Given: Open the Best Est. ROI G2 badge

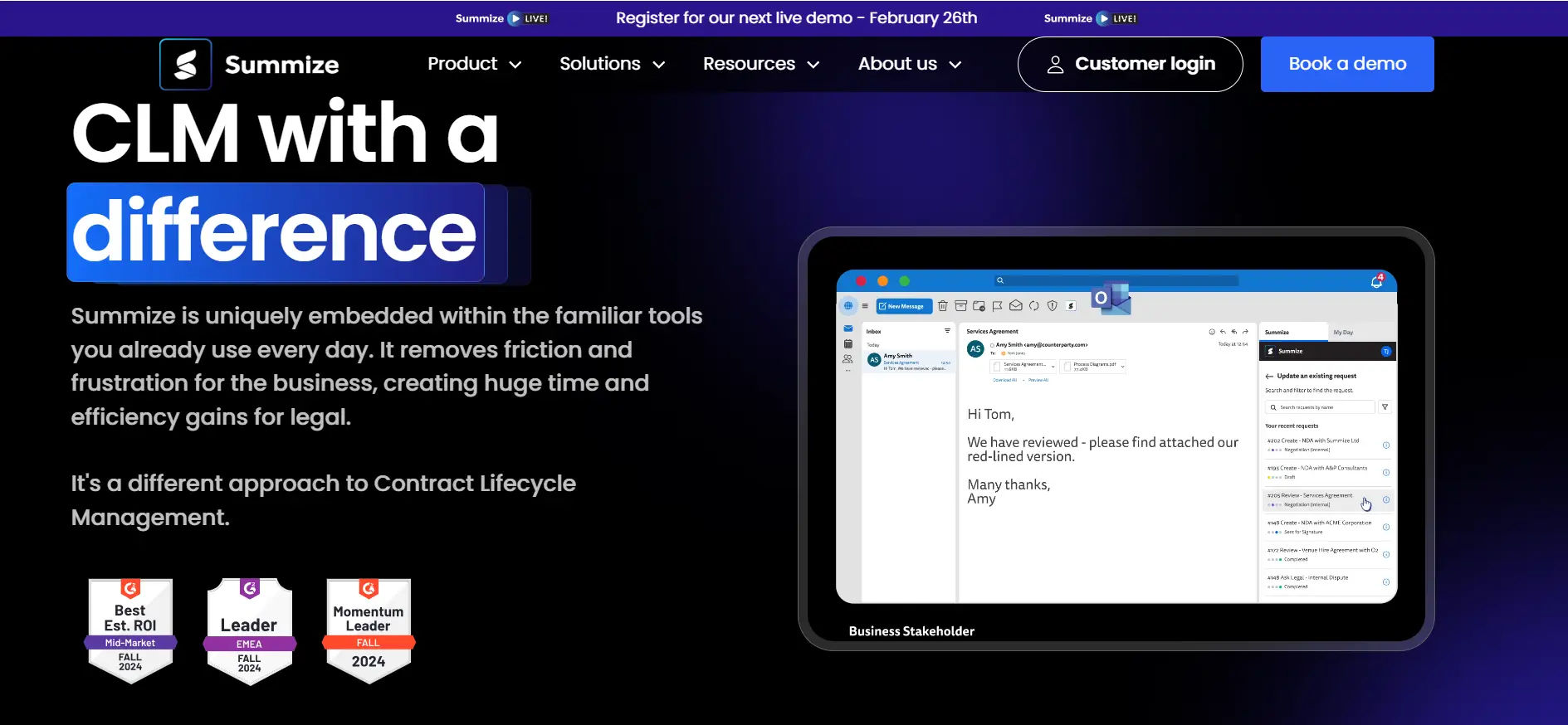Looking at the screenshot, I should (x=130, y=631).
